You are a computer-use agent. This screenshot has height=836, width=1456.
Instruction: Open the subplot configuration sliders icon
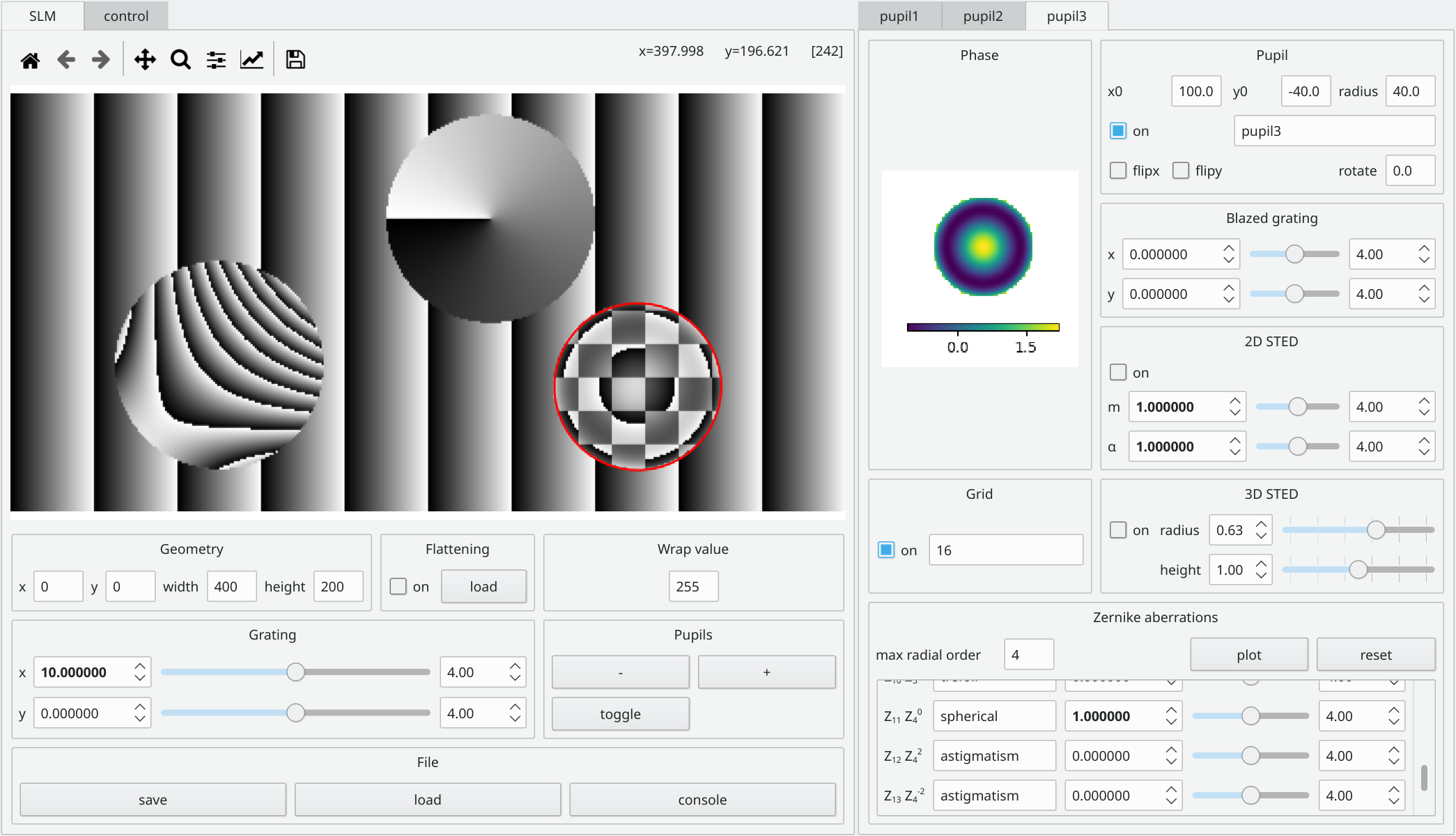pos(216,60)
